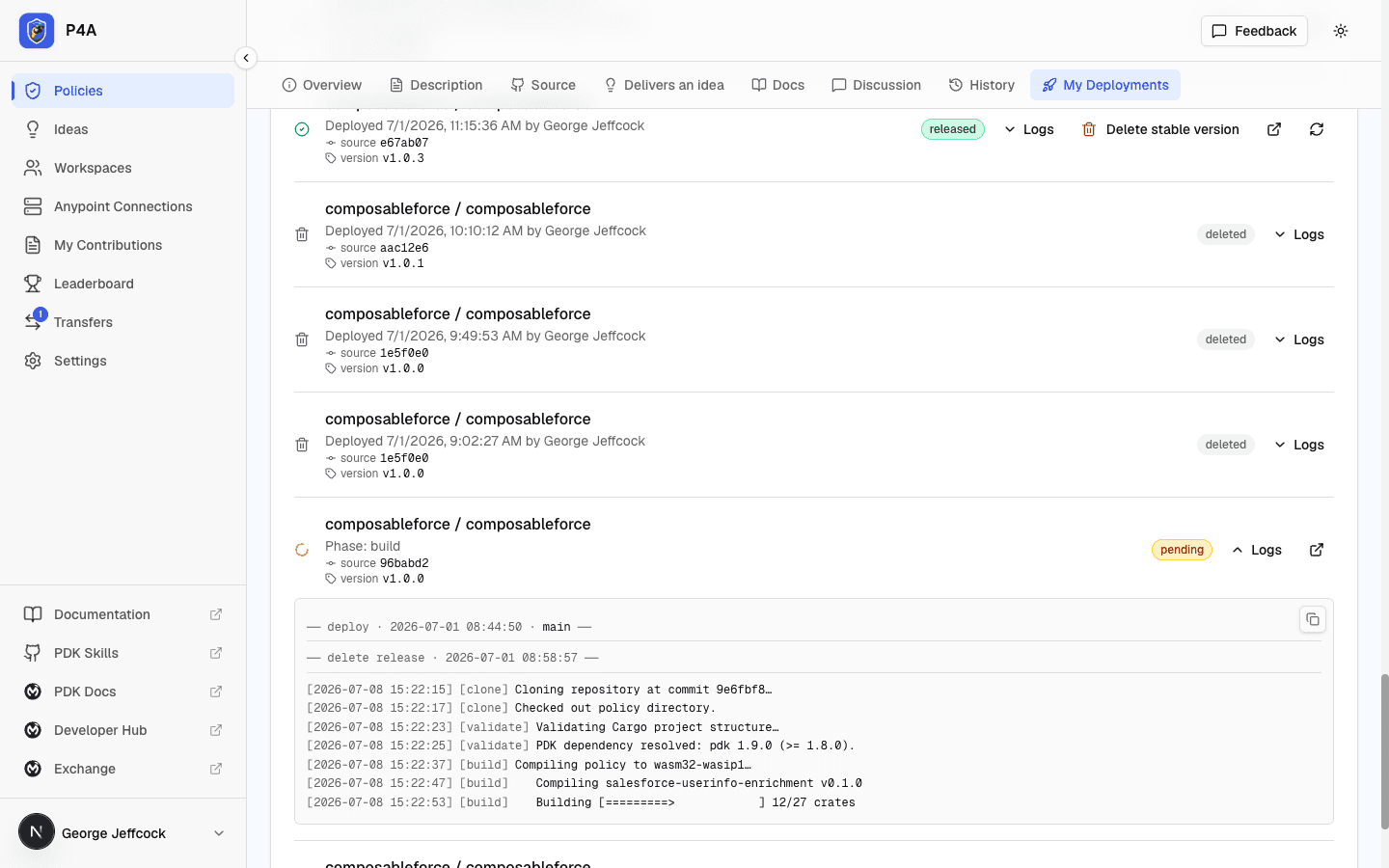Open Anypoint Connections in sidebar
This screenshot has height=868, width=1389.
pos(123,206)
